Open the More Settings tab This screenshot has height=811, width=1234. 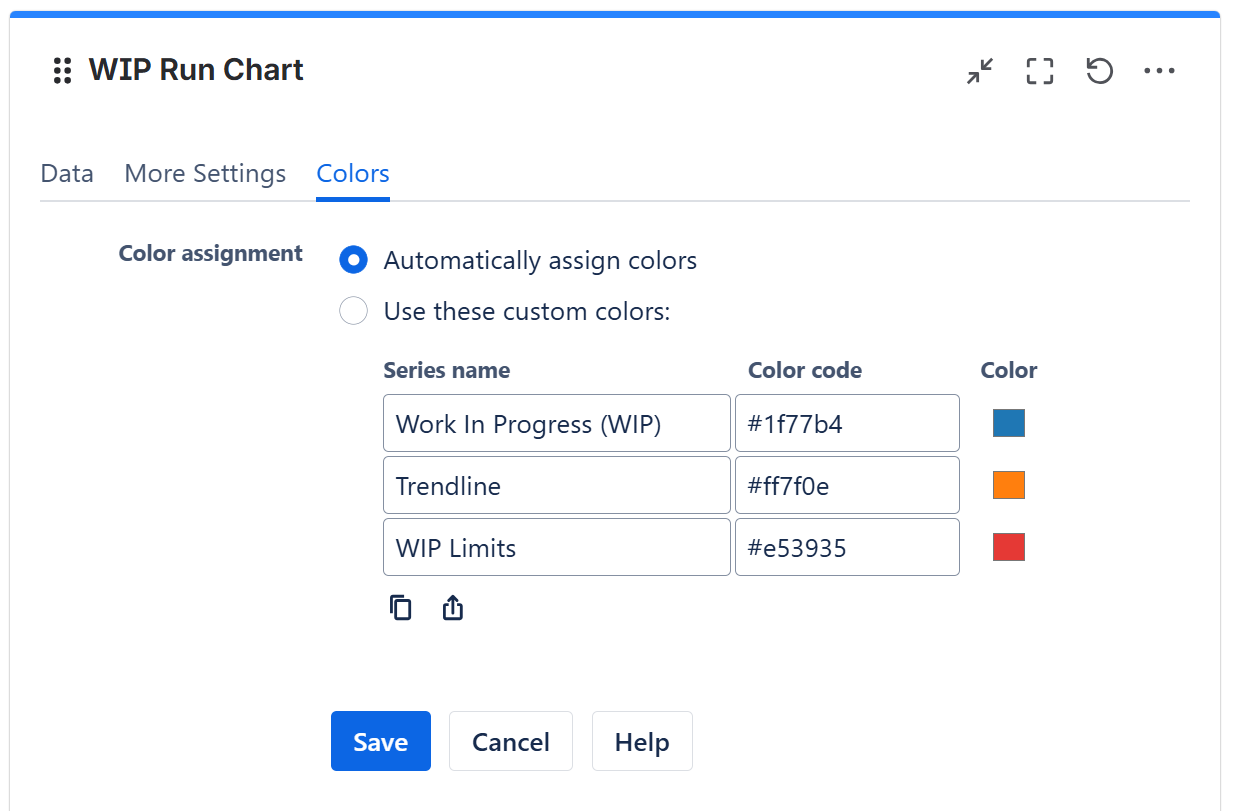point(205,173)
